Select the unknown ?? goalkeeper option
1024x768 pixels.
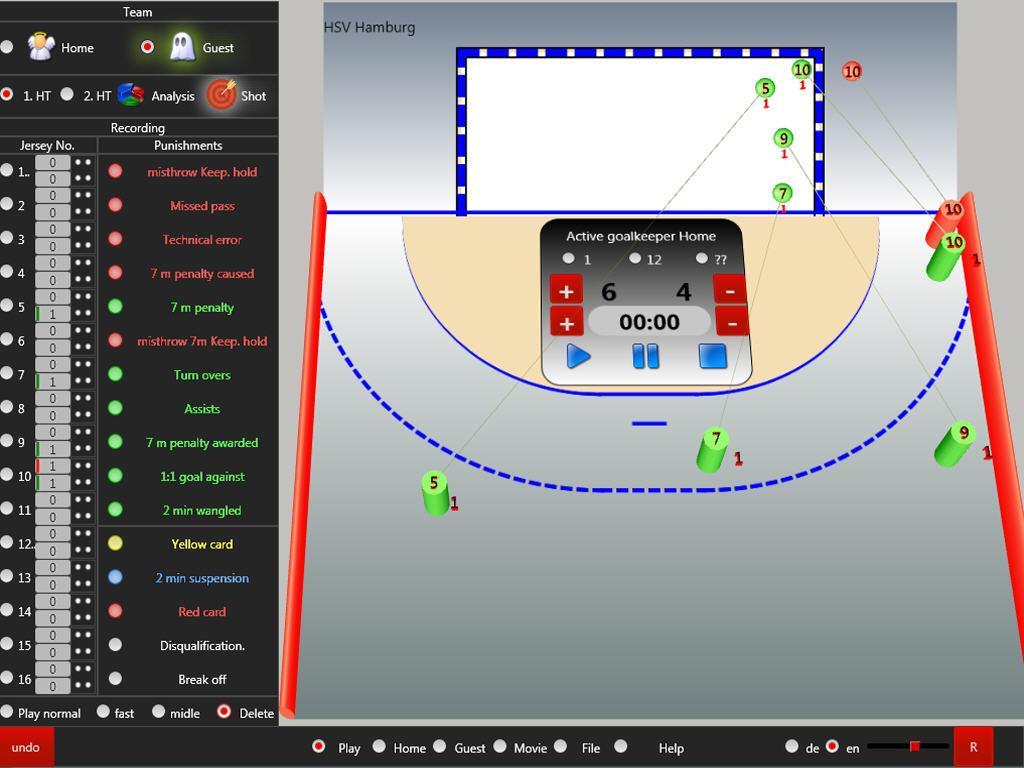(x=701, y=259)
